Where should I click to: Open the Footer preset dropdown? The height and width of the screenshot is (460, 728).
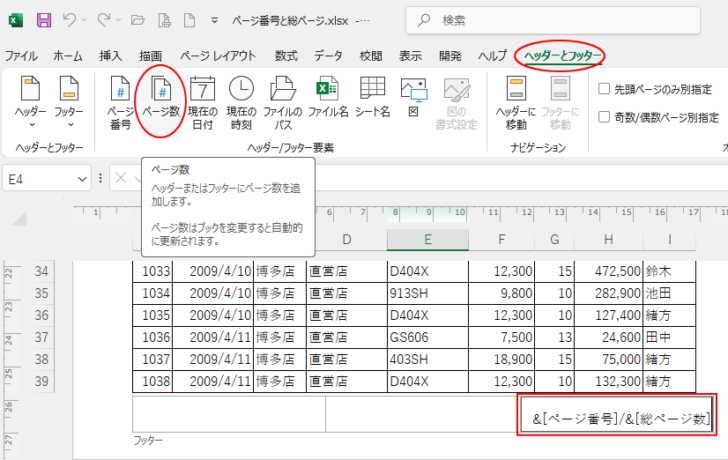pyautogui.click(x=69, y=103)
